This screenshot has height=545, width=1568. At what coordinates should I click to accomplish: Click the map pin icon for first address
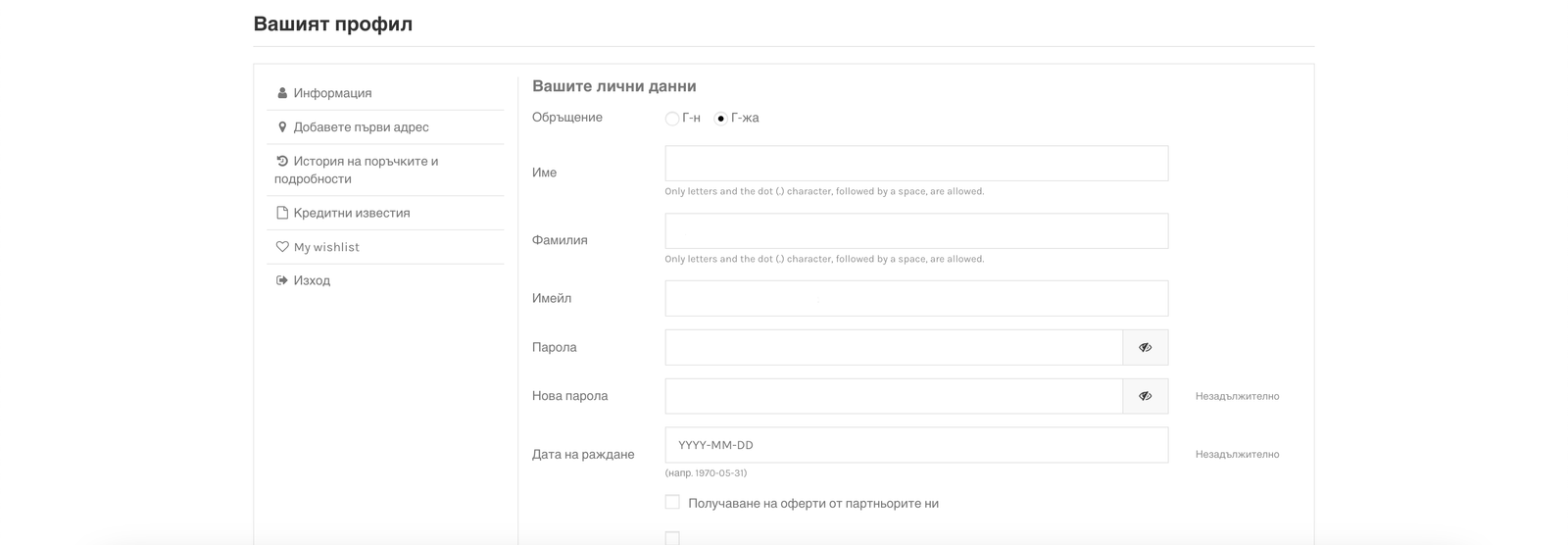(282, 127)
